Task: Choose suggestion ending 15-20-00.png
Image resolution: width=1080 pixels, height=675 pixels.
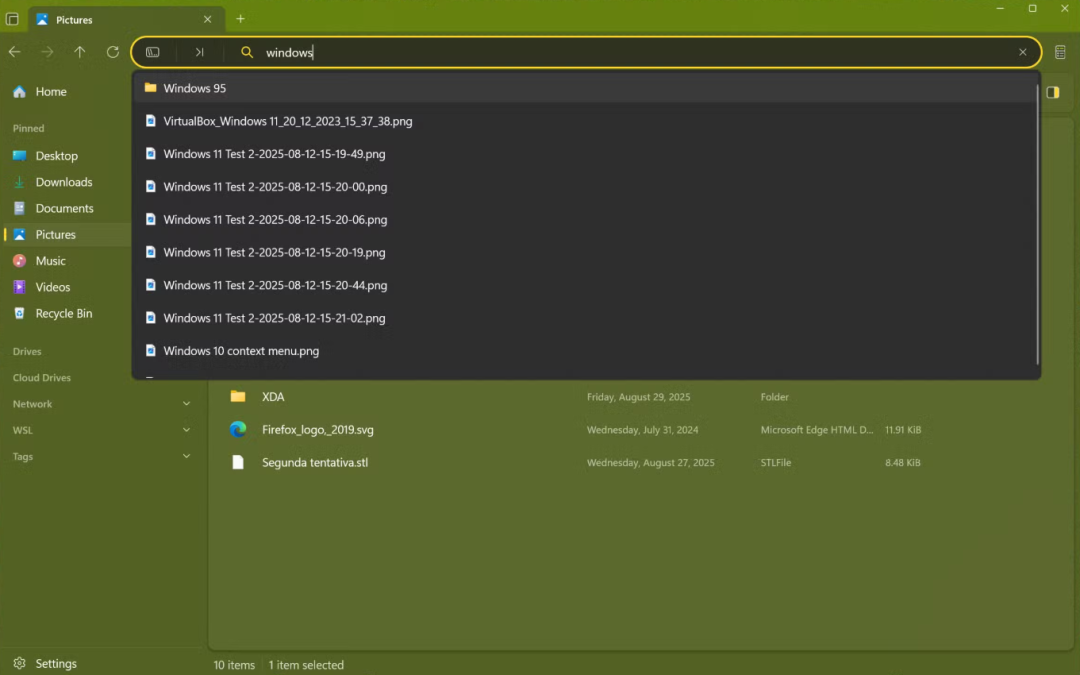Action: click(585, 187)
